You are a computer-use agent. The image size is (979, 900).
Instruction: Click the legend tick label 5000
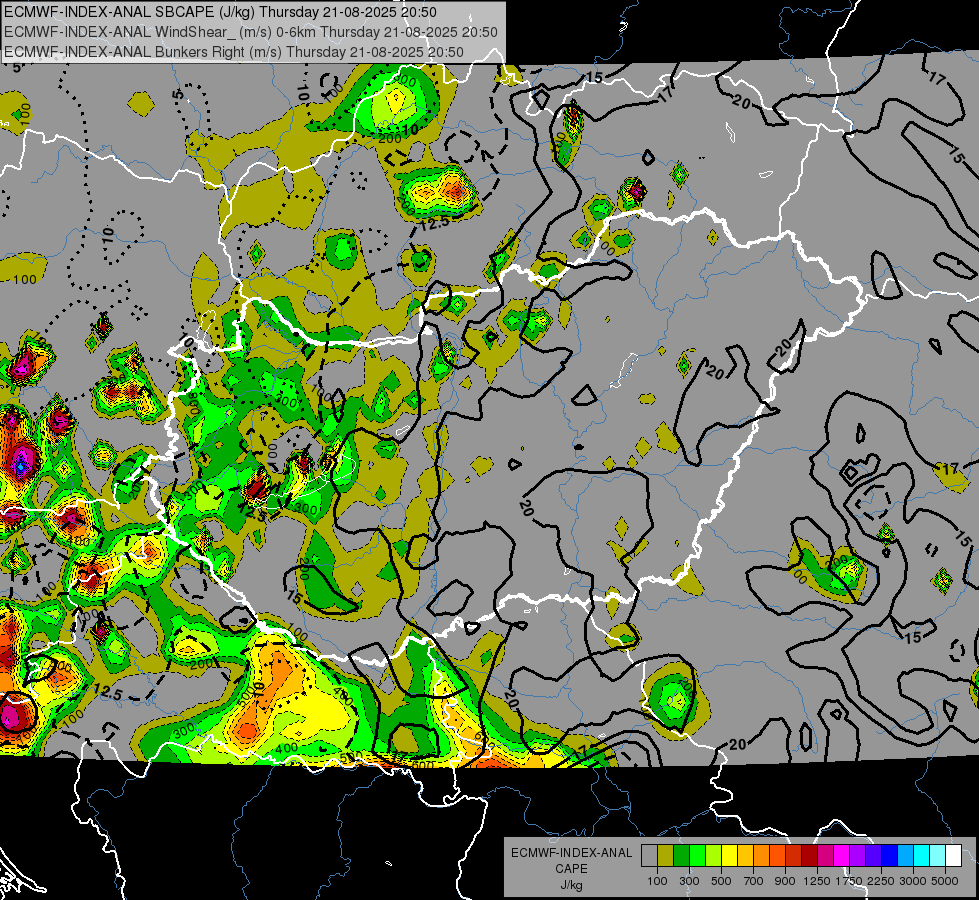(945, 881)
